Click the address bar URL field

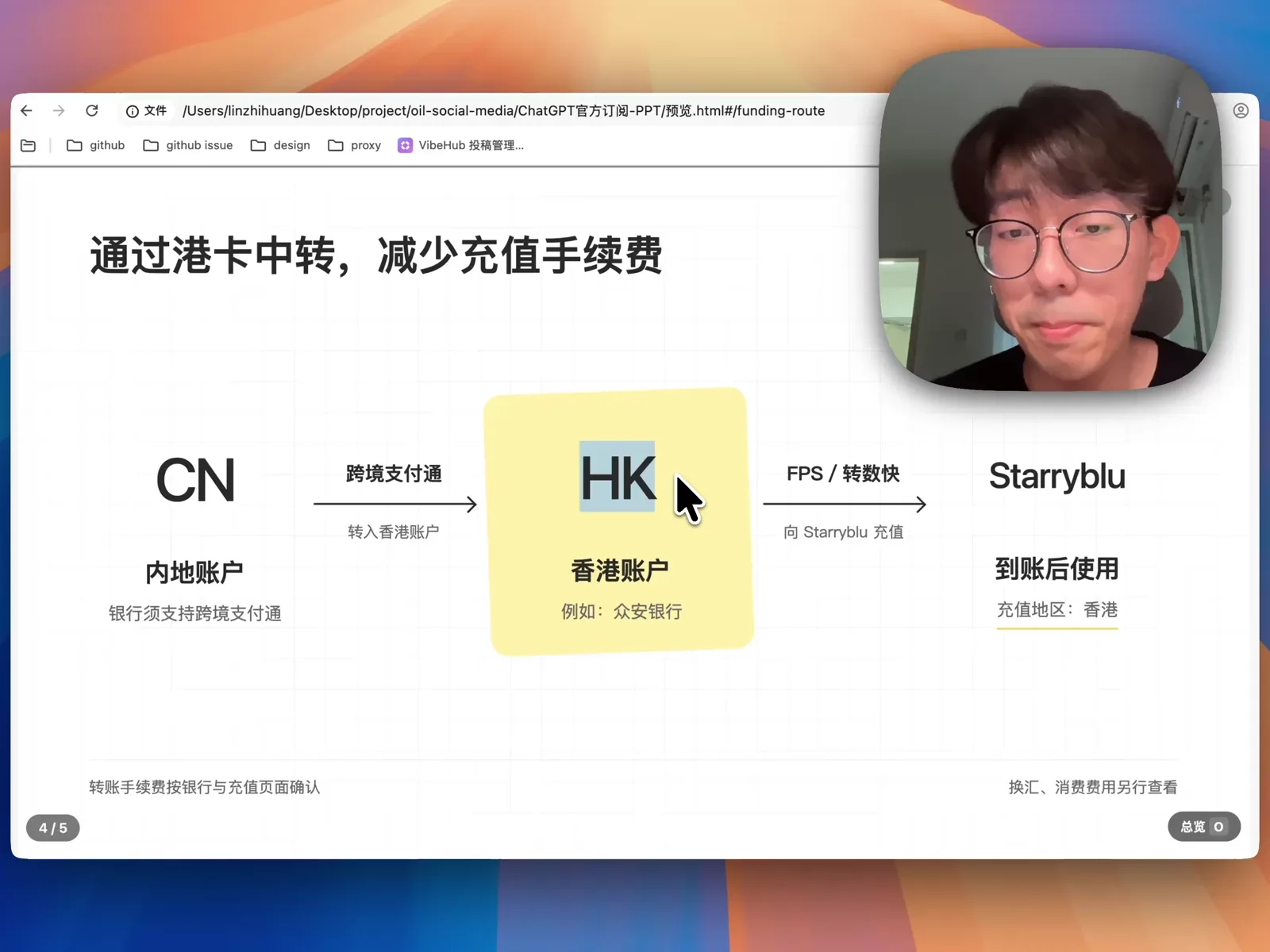[x=503, y=111]
